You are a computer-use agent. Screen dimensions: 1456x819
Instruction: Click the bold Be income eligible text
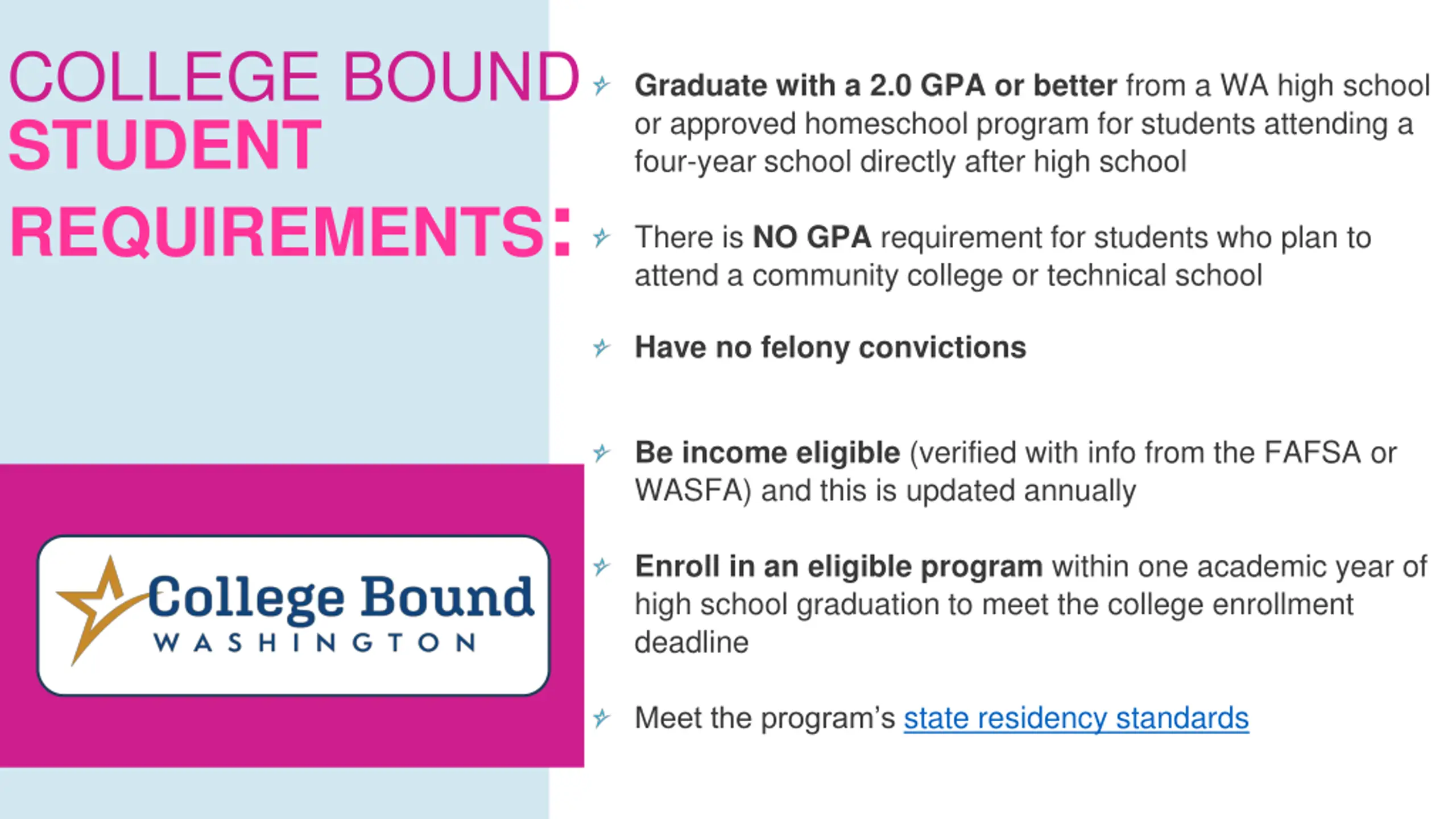[x=767, y=453]
